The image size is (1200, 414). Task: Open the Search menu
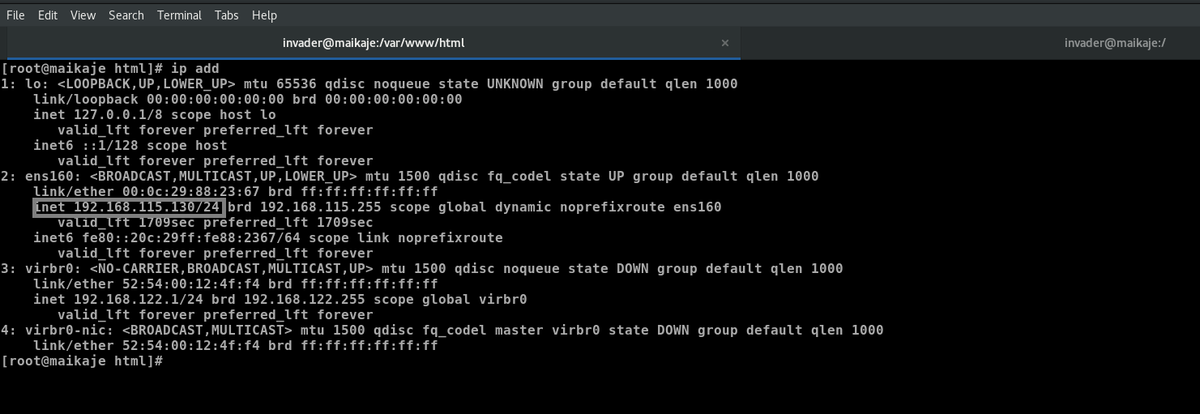[x=126, y=15]
